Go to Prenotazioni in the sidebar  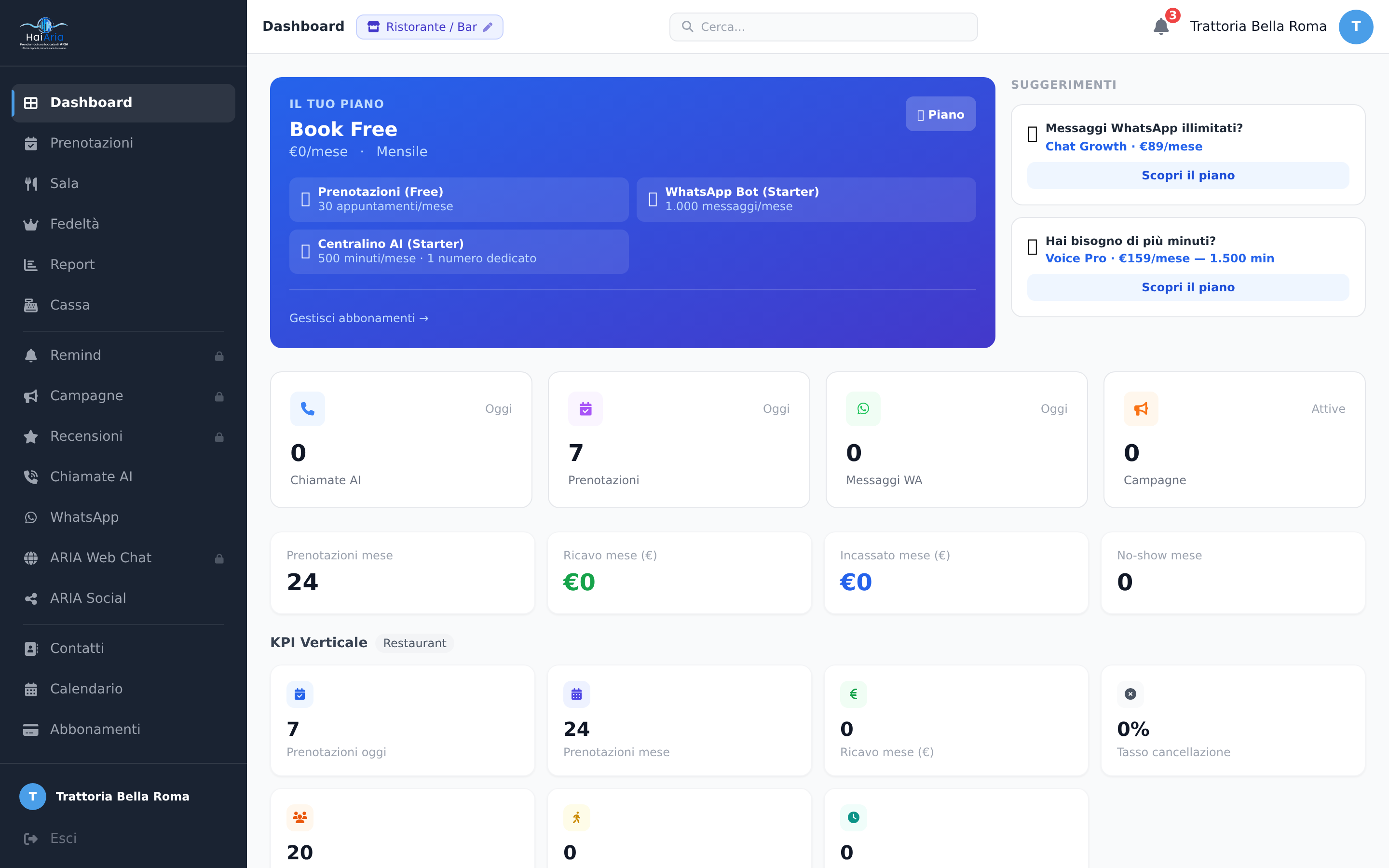coord(123,143)
